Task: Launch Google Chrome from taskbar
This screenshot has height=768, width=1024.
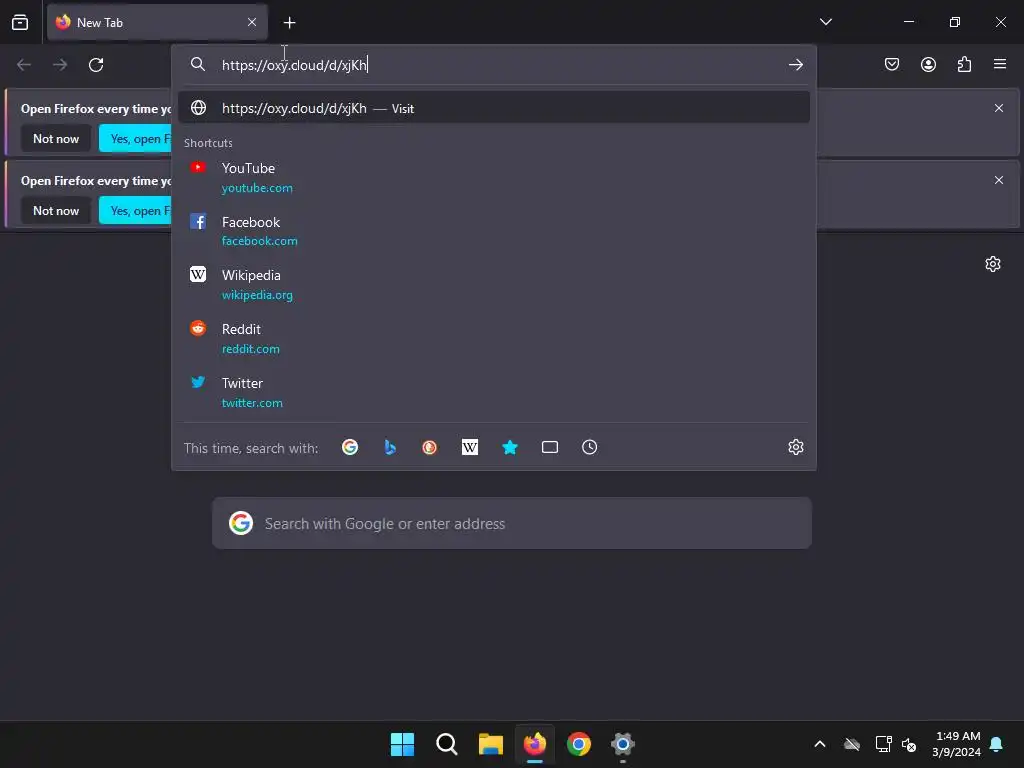Action: click(x=579, y=744)
